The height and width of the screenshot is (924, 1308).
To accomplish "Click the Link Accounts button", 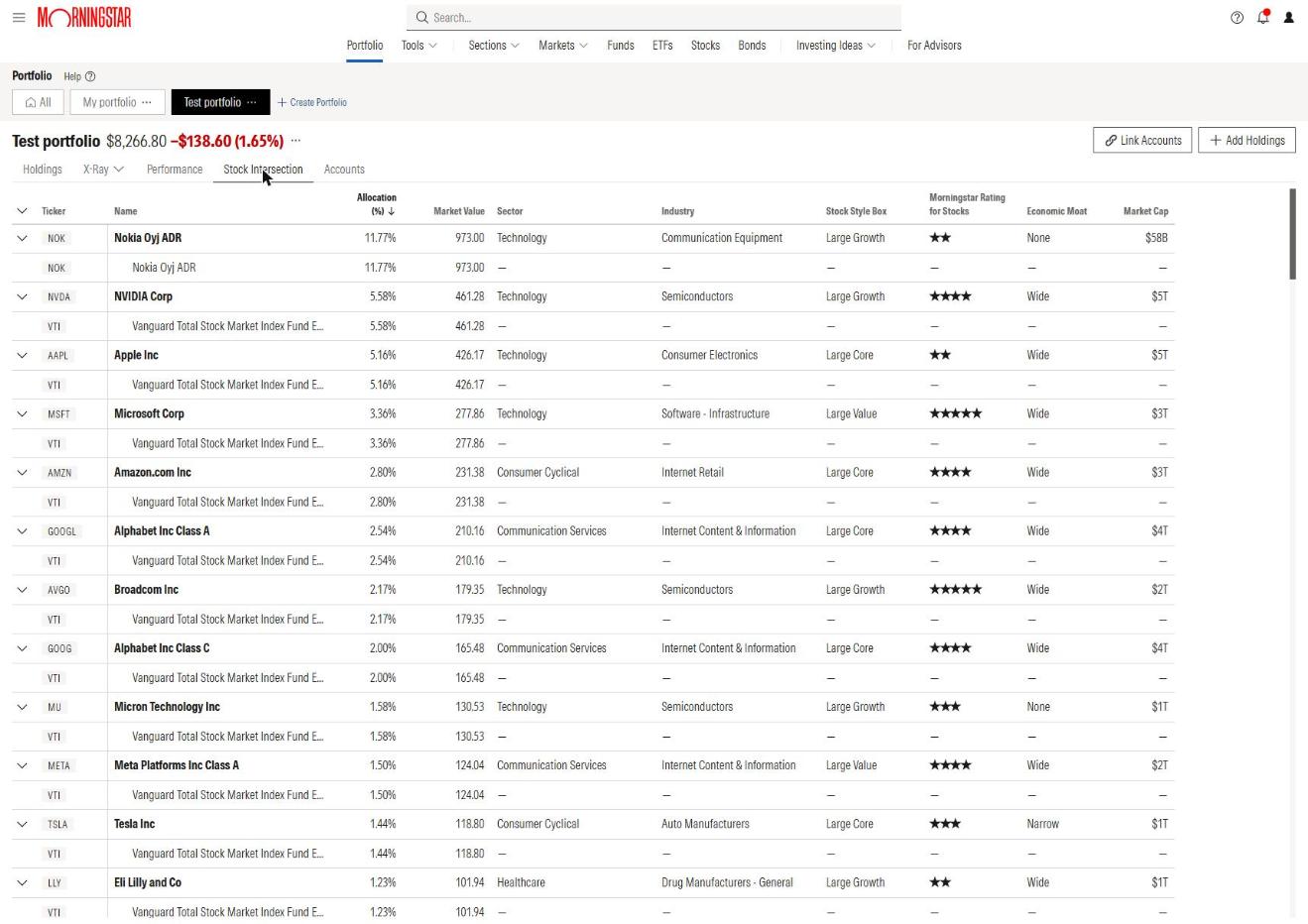I will 1142,141.
